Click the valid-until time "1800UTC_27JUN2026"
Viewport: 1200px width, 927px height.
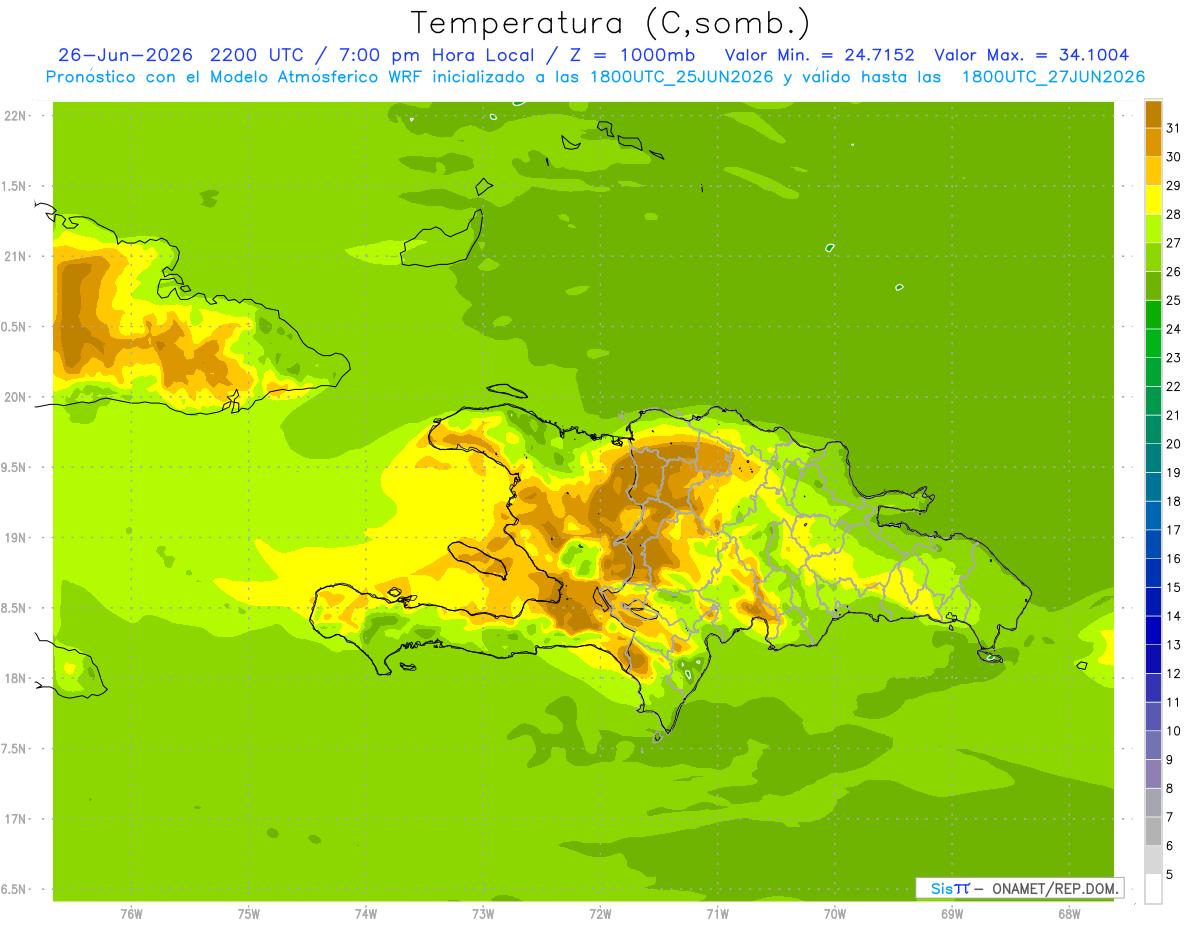[1053, 77]
